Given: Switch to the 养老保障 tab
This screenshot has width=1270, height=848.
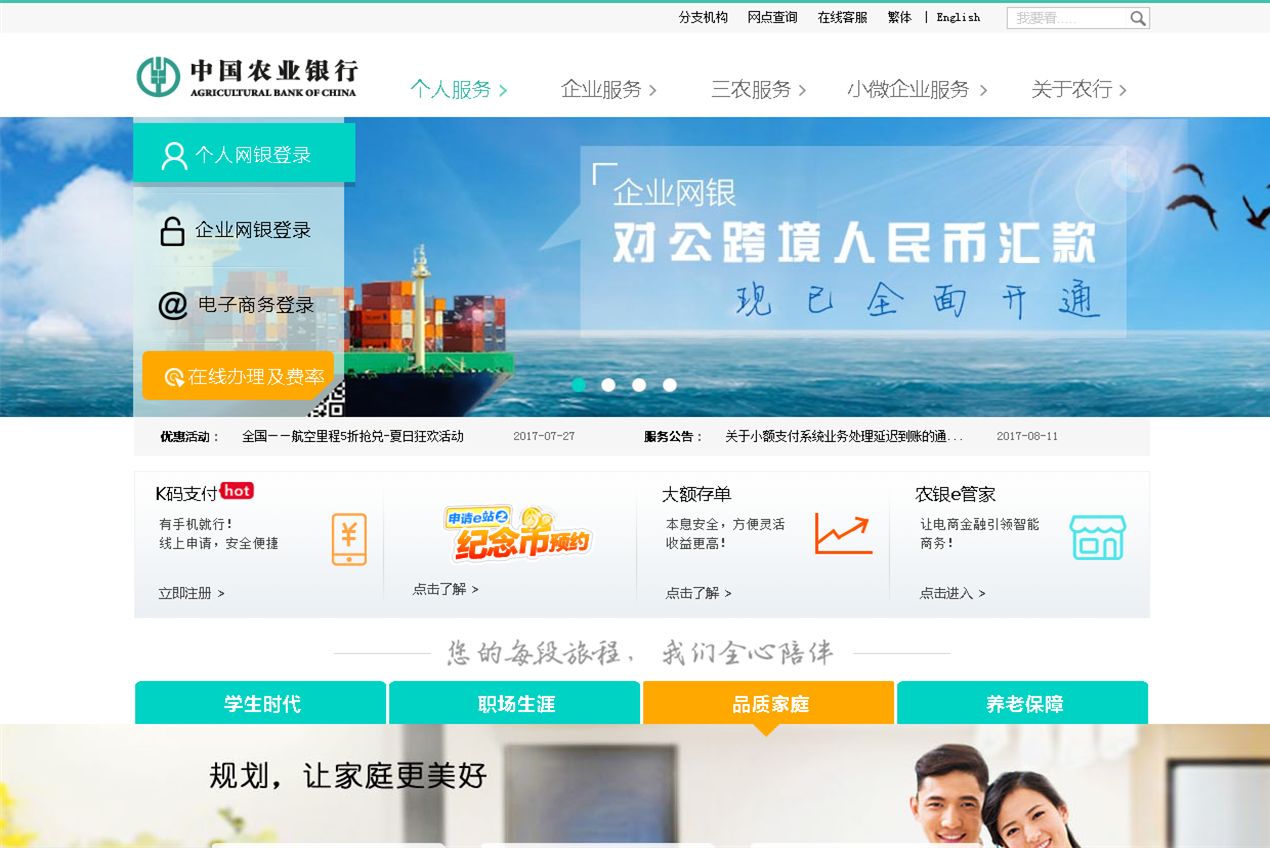Looking at the screenshot, I should tap(1023, 703).
